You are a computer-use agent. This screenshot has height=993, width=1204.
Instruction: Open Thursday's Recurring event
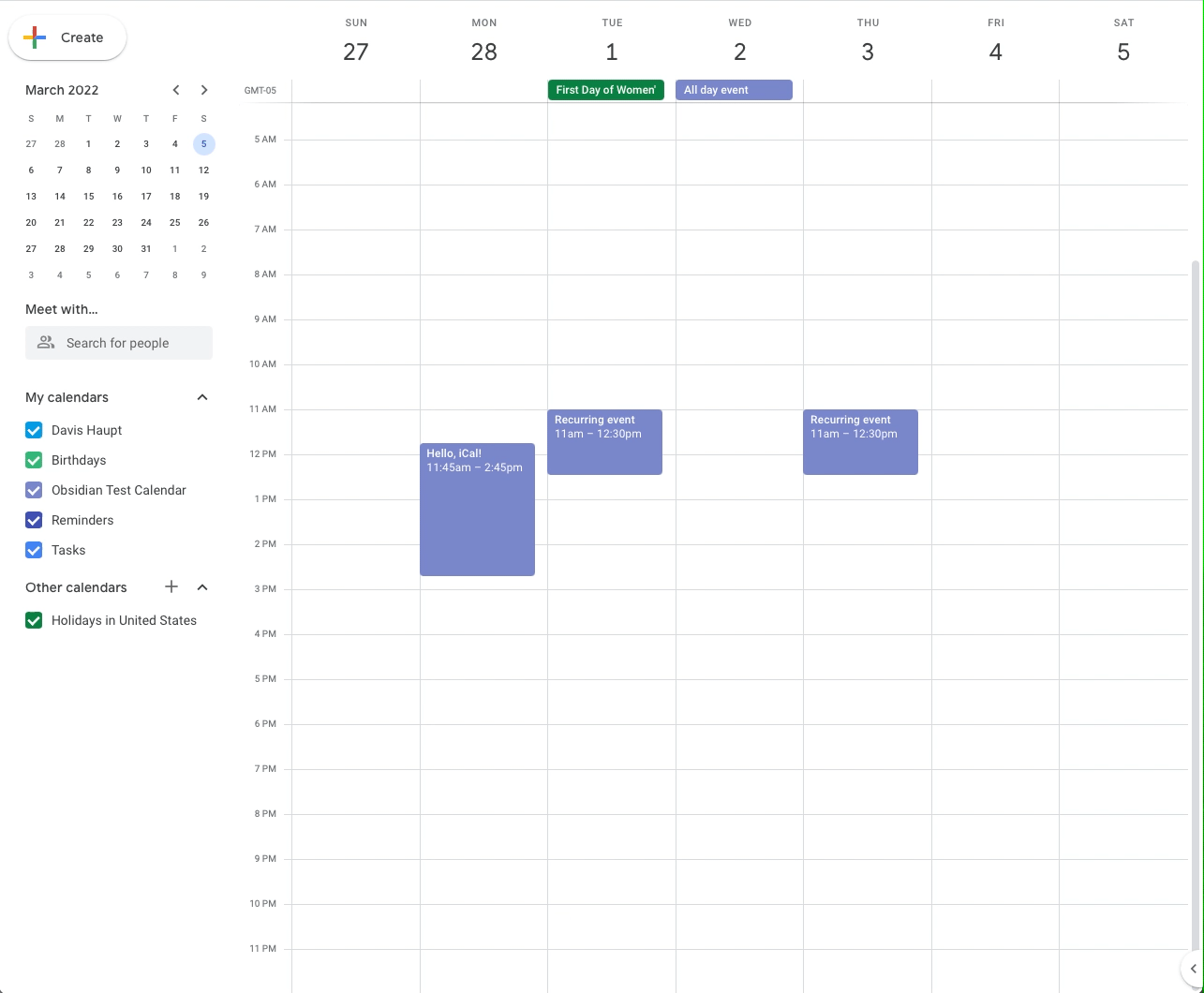860,442
